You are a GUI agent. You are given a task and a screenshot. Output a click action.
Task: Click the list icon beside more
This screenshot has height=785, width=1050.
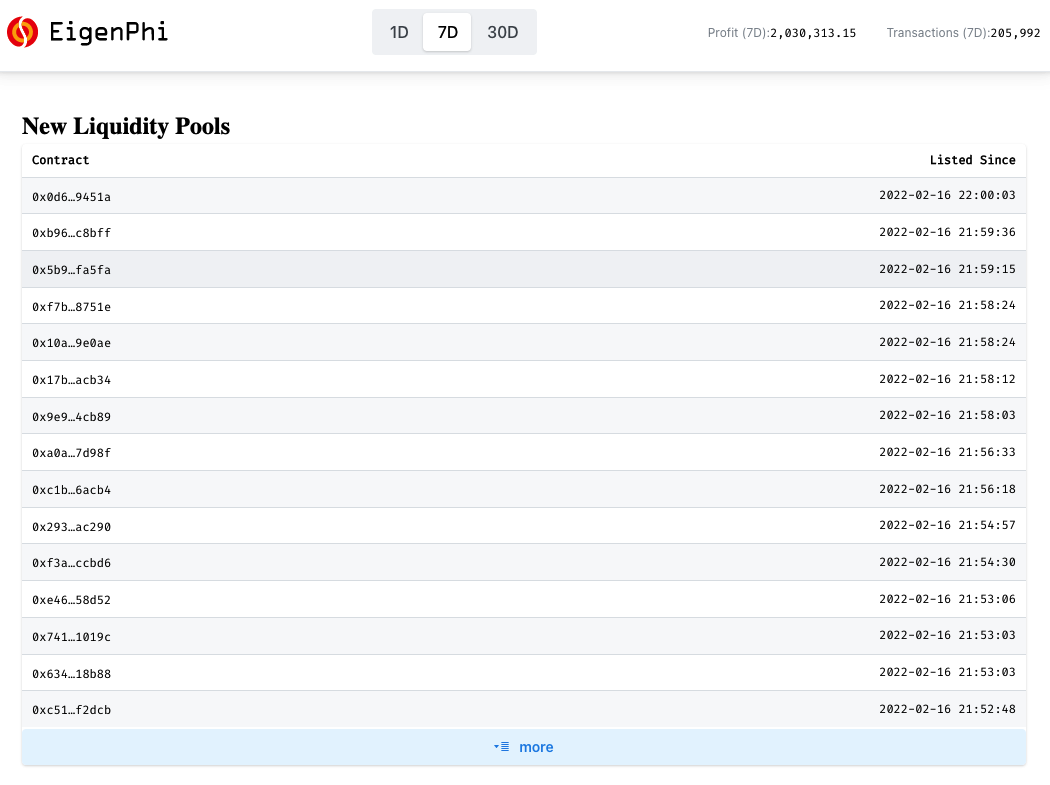[x=502, y=746]
